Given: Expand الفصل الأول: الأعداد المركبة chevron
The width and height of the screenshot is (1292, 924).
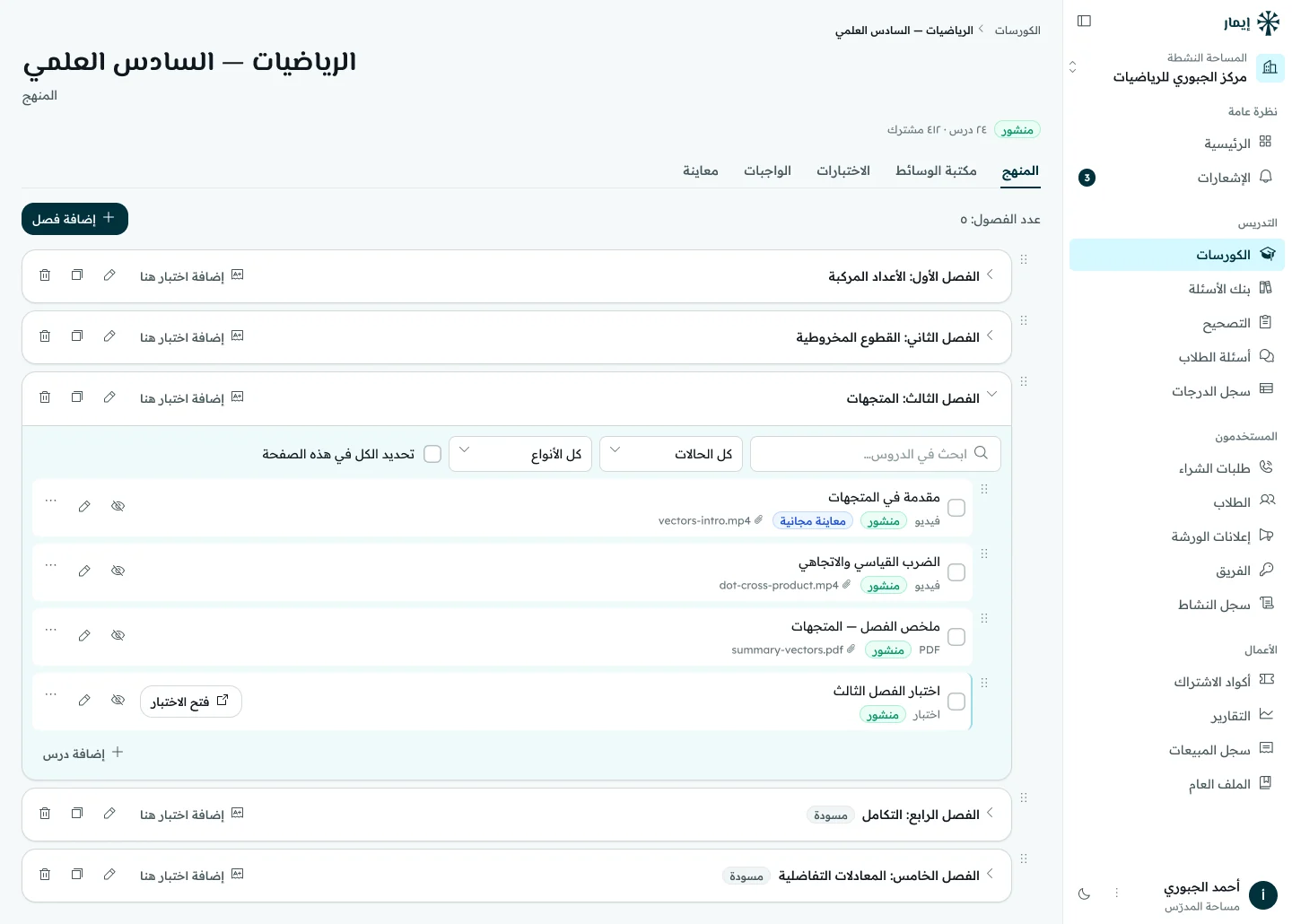Looking at the screenshot, I should pyautogui.click(x=990, y=275).
